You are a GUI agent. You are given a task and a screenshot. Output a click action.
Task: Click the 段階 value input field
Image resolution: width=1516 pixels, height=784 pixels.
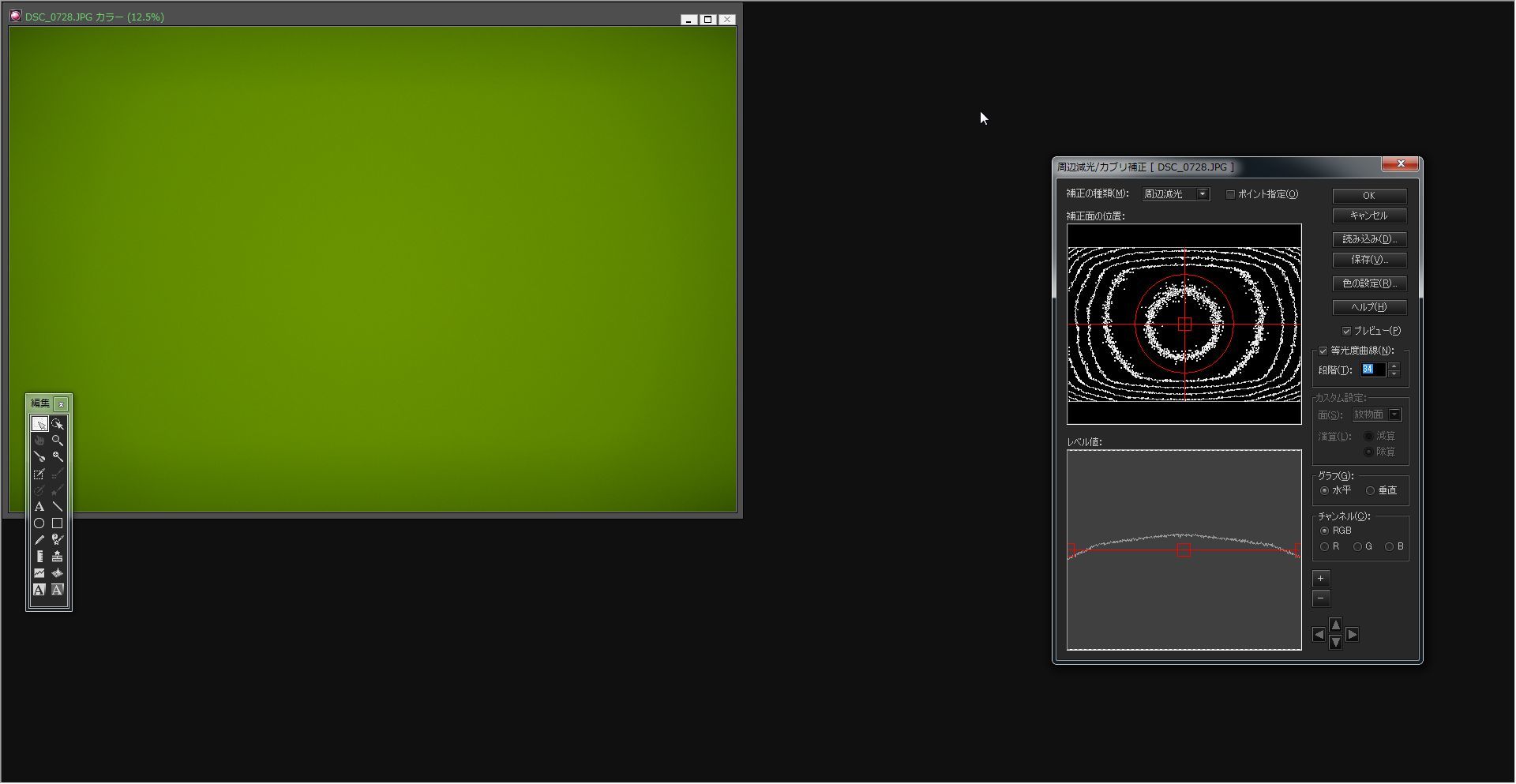point(1372,370)
